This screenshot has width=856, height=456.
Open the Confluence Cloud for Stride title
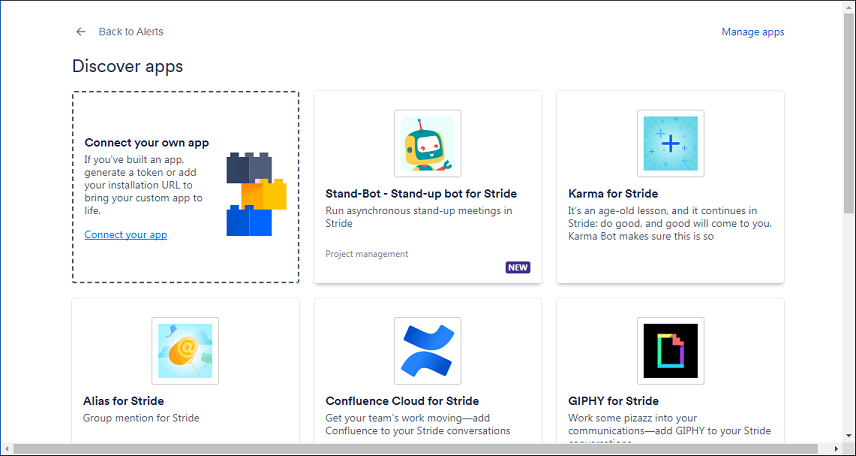[402, 401]
